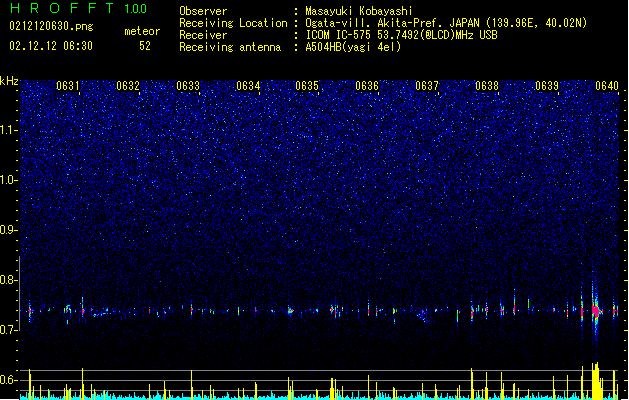Click observer name Masayuki Kobayashi
The image size is (629, 400).
pos(358,11)
